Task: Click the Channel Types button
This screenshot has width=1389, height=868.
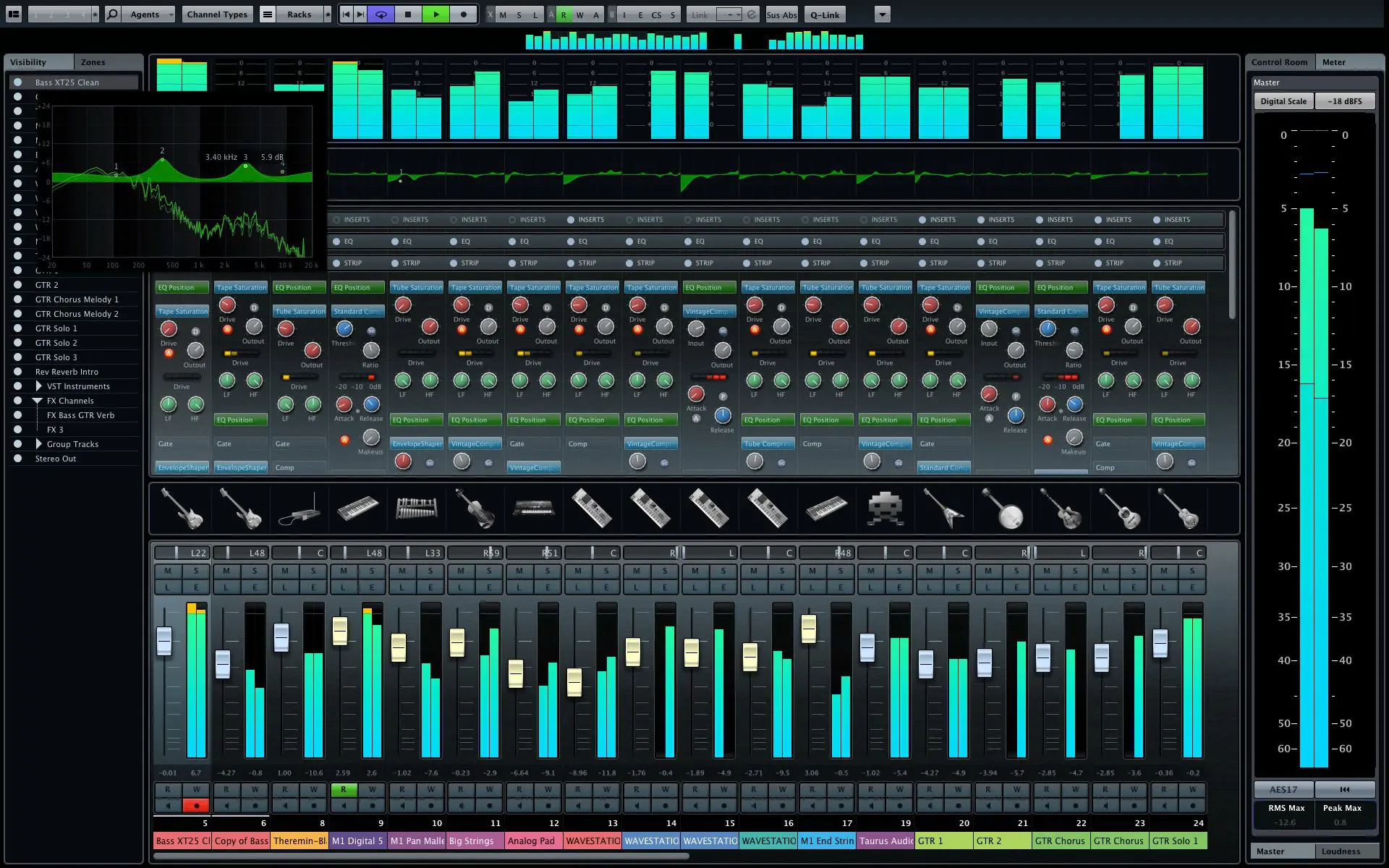Action: pyautogui.click(x=216, y=14)
